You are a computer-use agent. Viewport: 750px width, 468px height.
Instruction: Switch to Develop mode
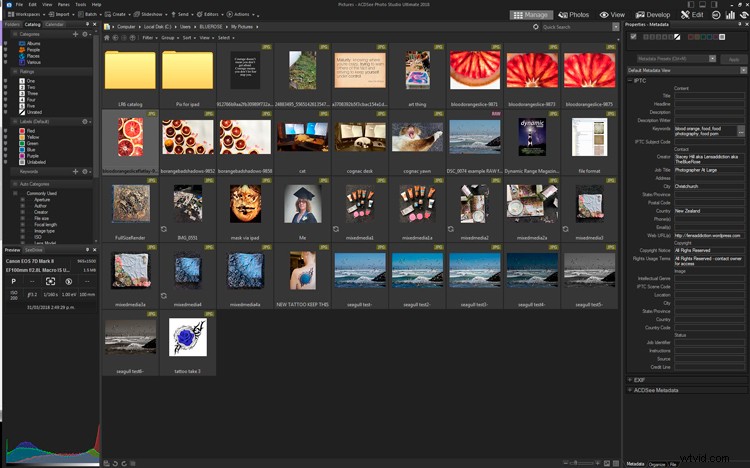(653, 15)
